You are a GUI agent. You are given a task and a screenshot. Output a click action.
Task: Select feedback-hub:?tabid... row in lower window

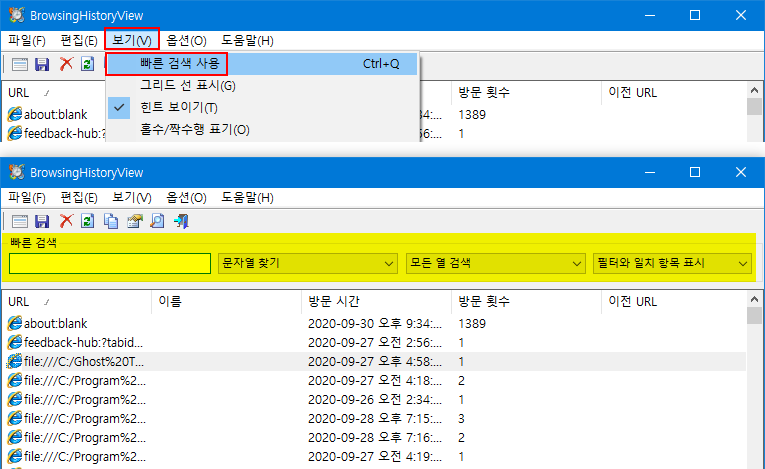(x=374, y=343)
